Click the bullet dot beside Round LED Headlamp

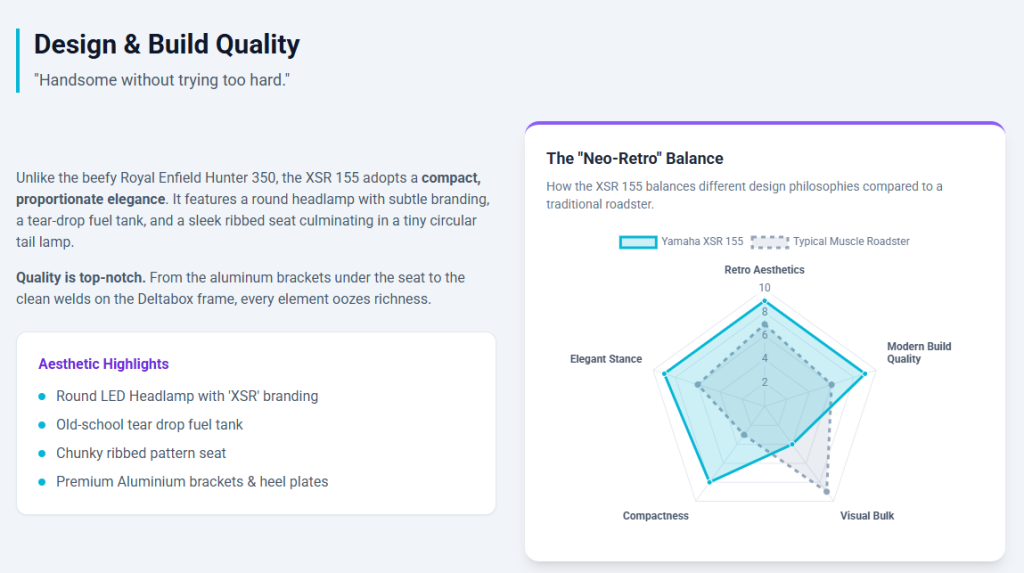[x=42, y=397]
